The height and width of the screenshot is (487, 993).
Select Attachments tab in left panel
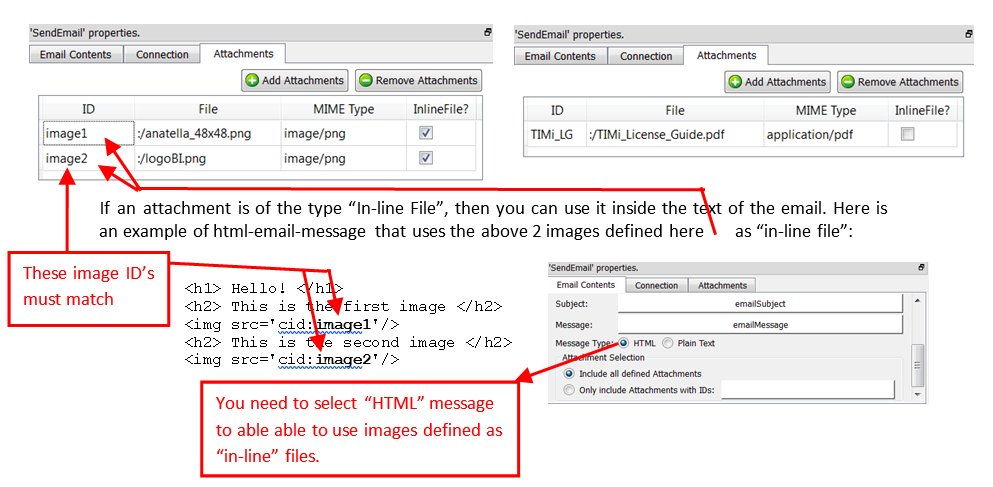coord(243,53)
